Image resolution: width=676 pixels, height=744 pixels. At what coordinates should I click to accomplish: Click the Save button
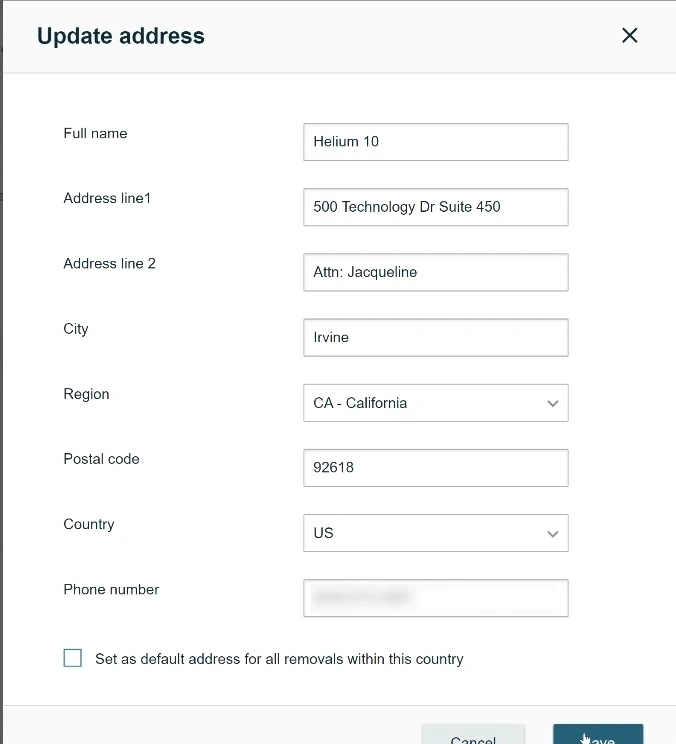pyautogui.click(x=598, y=736)
